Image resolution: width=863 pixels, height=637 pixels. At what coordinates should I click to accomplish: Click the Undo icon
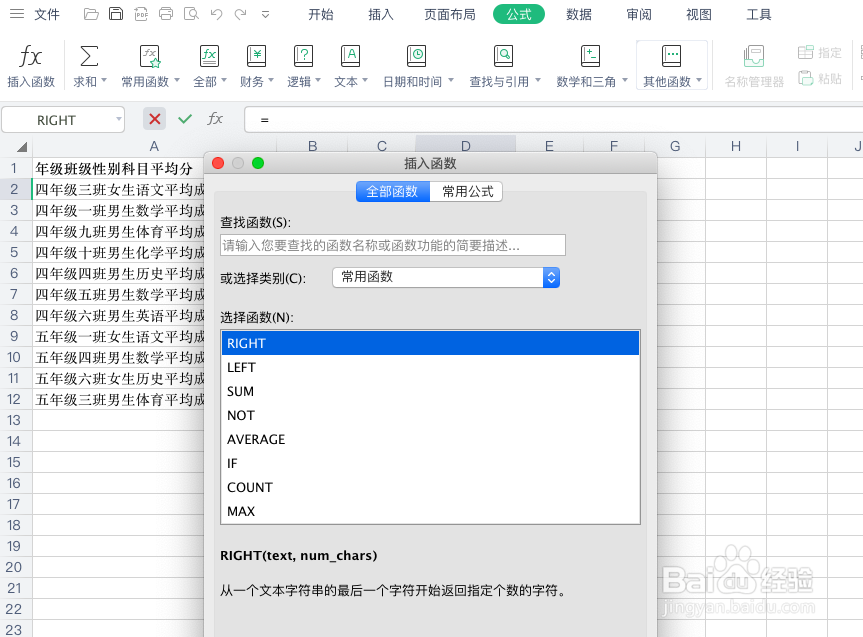point(215,13)
